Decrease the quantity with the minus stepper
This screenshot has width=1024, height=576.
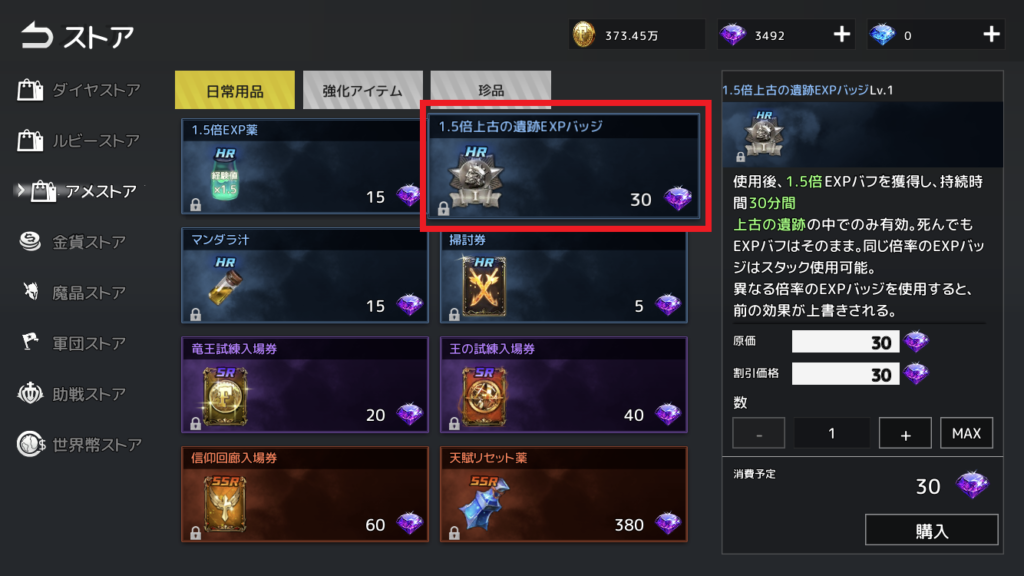[x=758, y=433]
